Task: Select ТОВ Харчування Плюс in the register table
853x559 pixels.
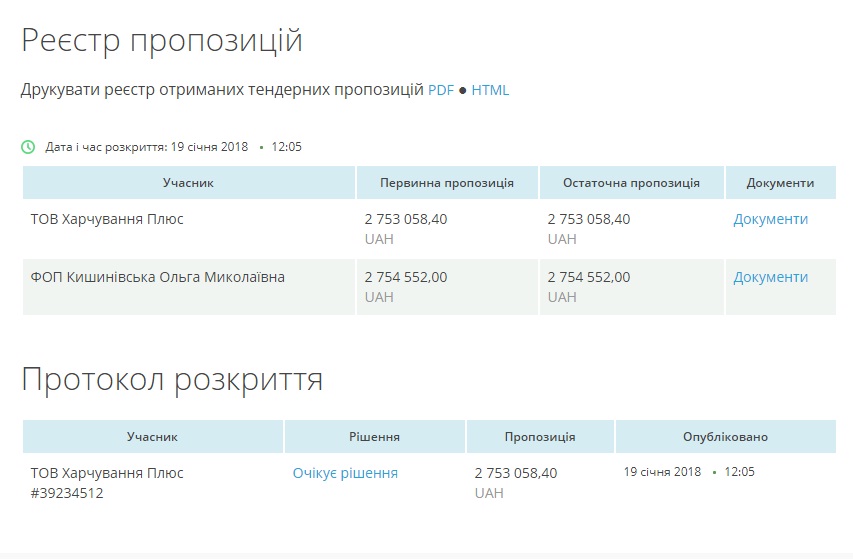Action: click(107, 219)
